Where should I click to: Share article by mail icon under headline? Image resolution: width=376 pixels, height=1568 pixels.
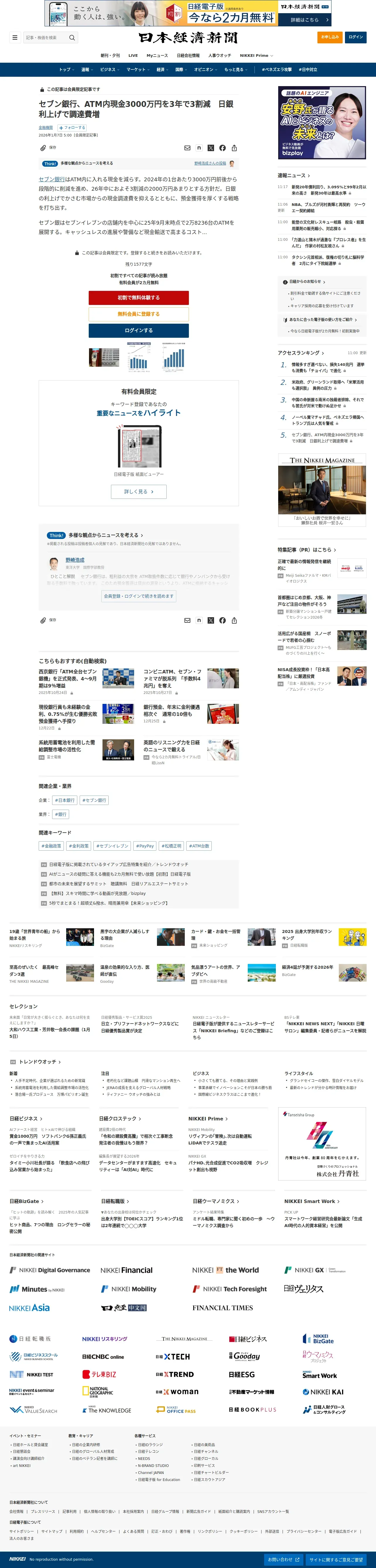click(x=187, y=147)
